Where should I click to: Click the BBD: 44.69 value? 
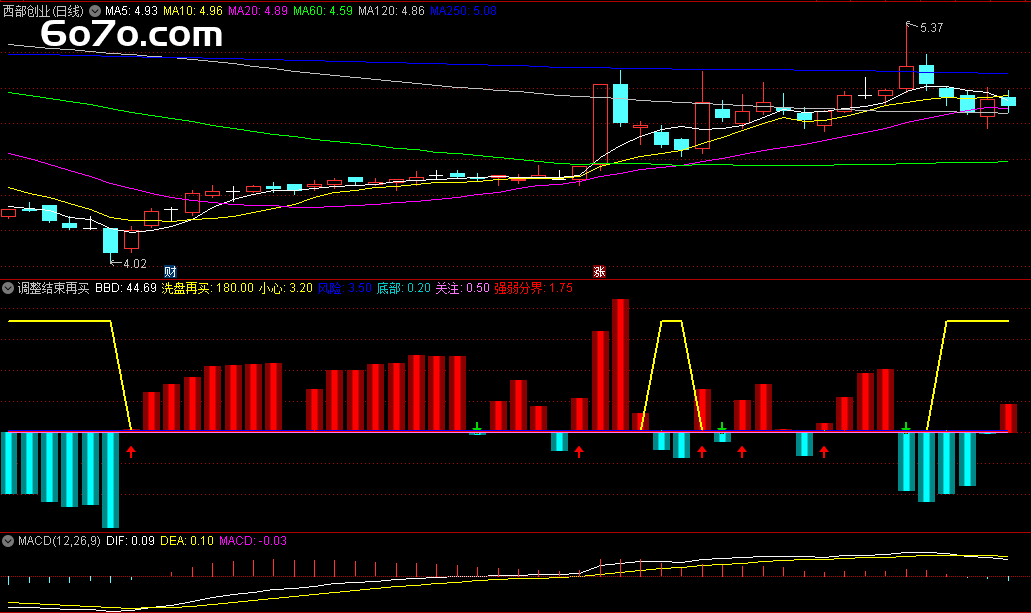(126, 288)
